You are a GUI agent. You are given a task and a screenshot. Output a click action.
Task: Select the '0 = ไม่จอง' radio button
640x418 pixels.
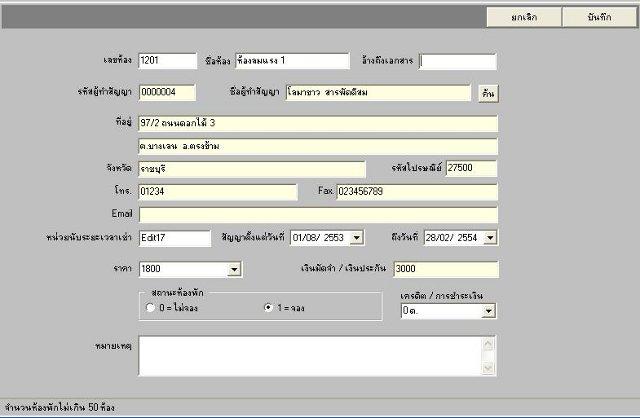pos(150,307)
